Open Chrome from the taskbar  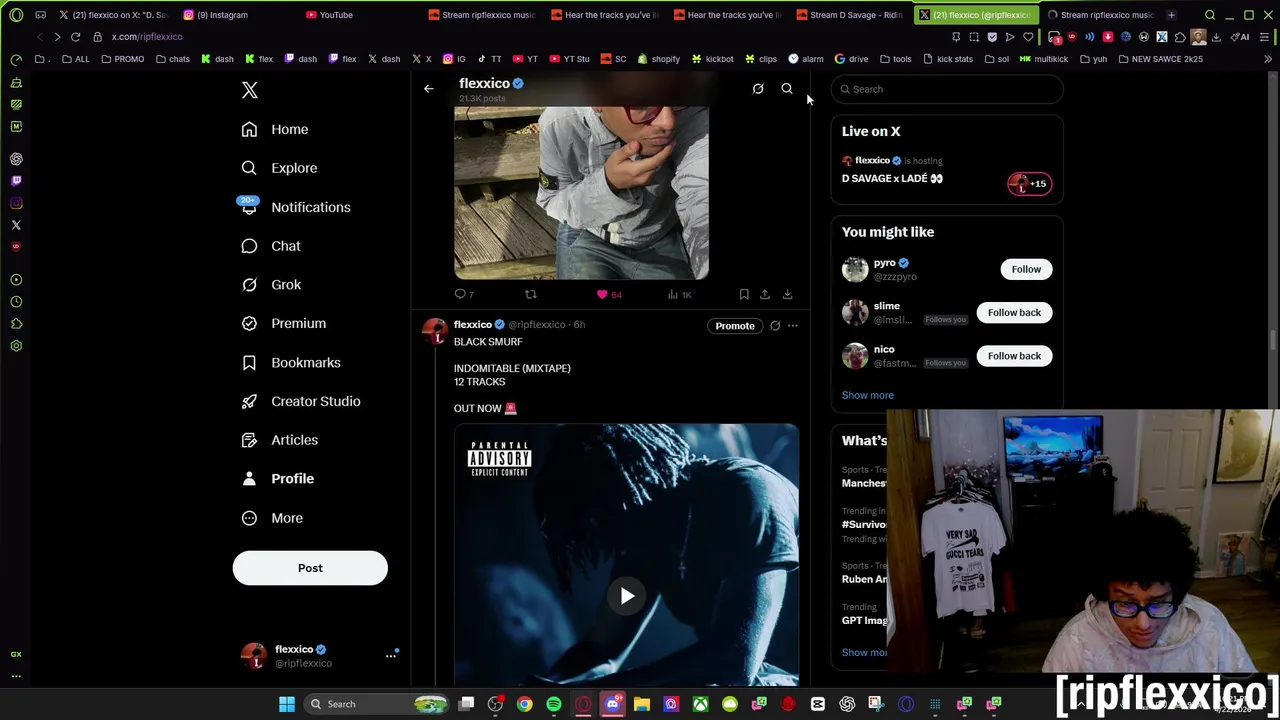coord(524,704)
